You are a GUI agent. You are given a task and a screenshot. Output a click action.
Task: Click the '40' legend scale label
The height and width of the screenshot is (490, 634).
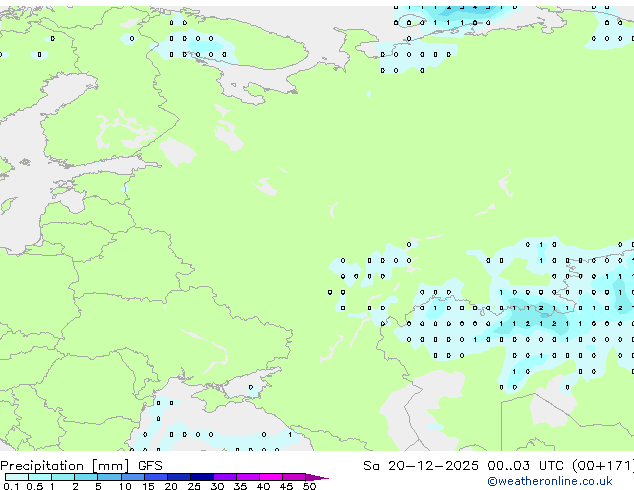tap(263, 486)
